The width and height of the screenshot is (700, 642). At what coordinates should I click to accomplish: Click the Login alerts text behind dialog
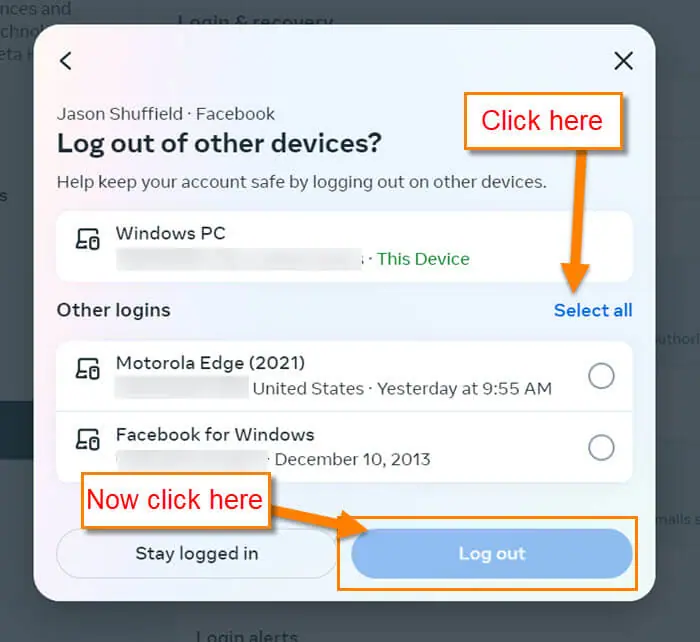[x=247, y=635]
